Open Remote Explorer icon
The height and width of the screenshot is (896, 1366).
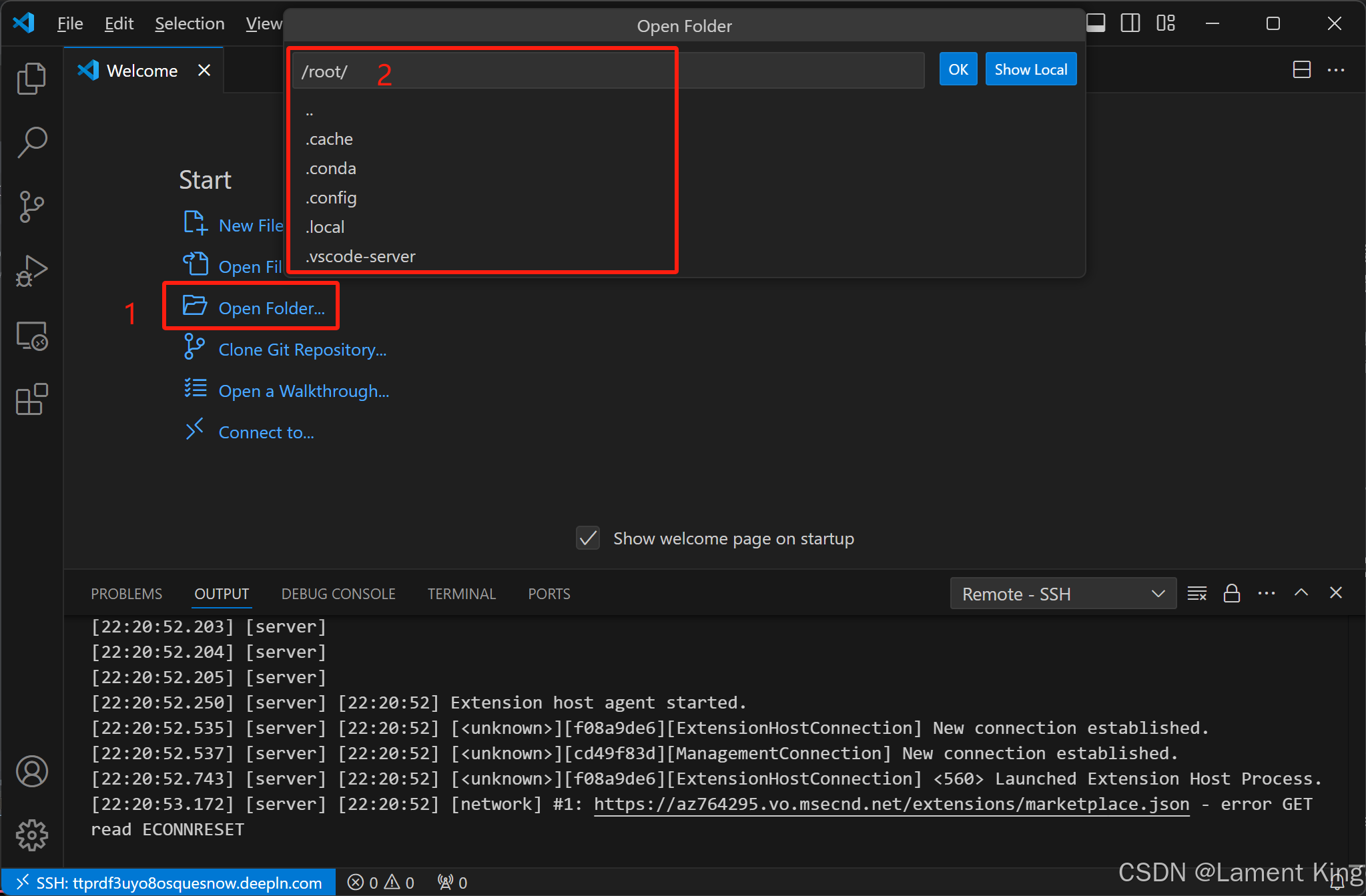[x=31, y=336]
